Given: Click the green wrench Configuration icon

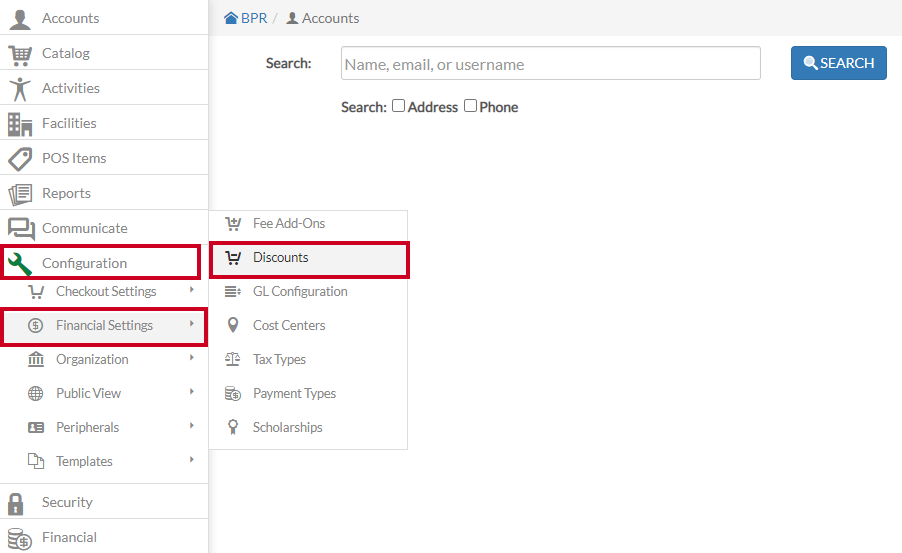Looking at the screenshot, I should pos(20,264).
